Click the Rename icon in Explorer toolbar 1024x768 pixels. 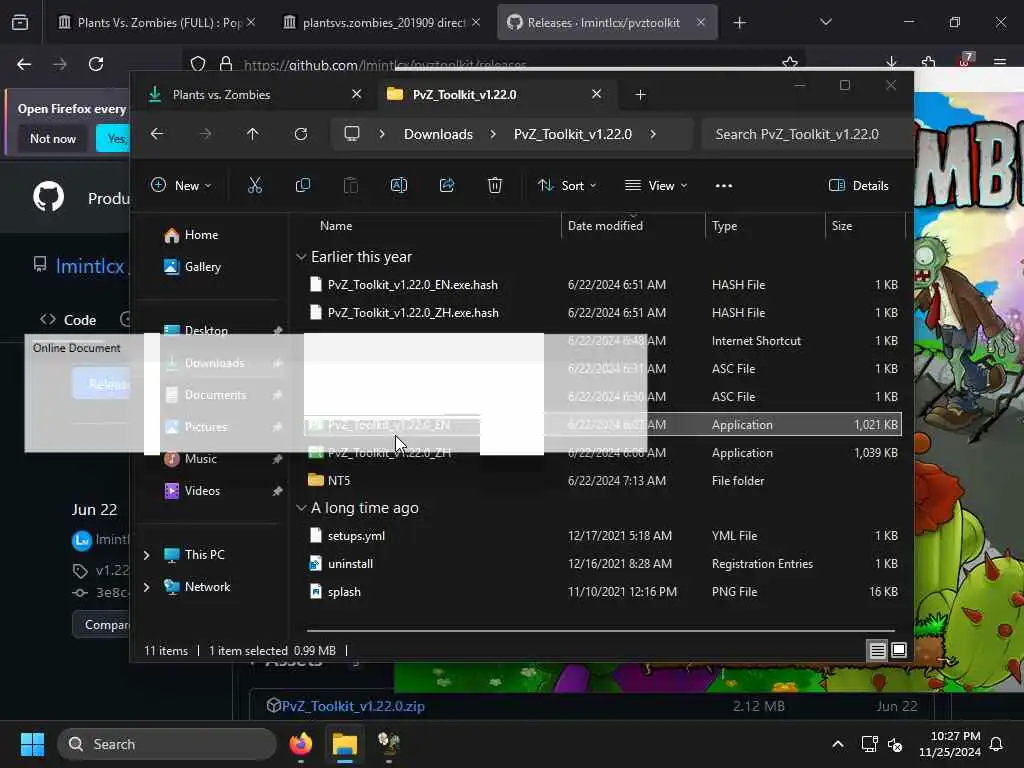398,185
